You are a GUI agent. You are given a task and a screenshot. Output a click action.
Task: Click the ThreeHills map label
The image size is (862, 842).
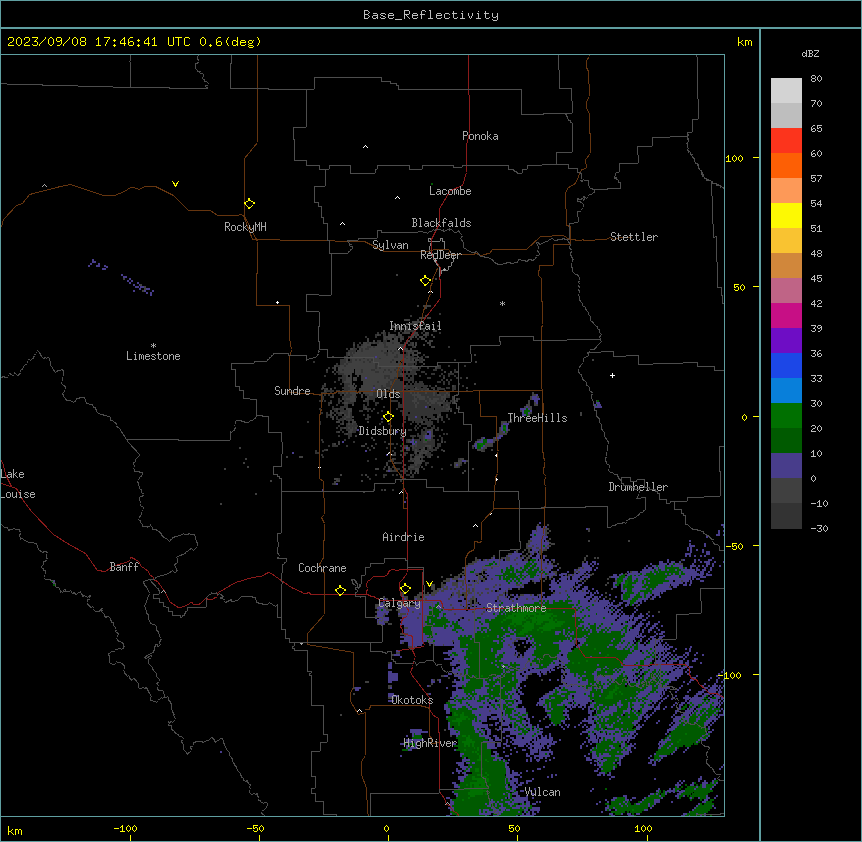coord(537,418)
